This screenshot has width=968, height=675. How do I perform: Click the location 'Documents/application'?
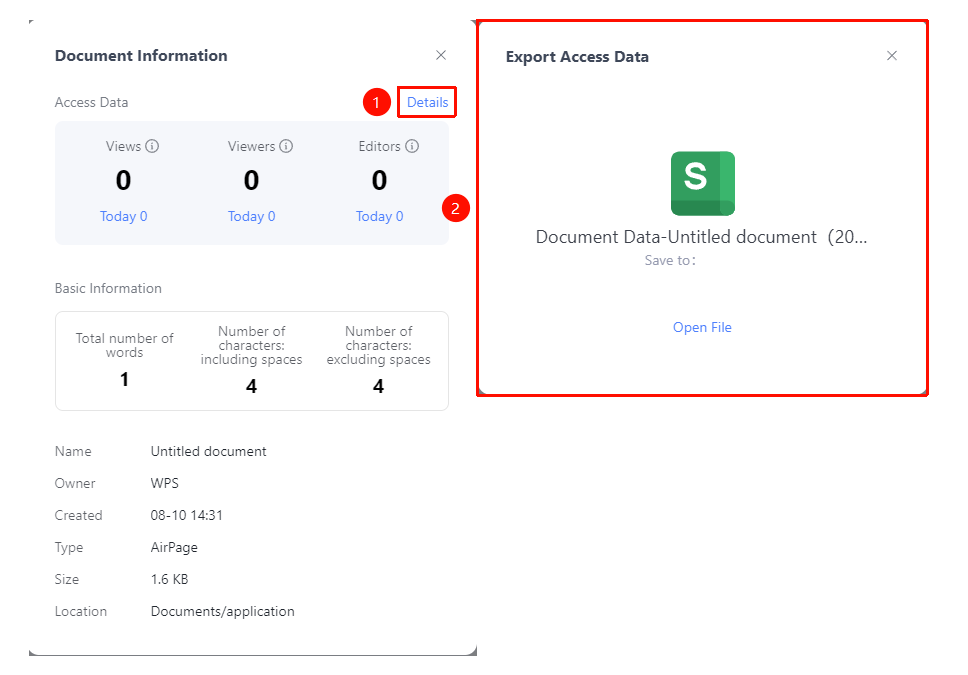[x=222, y=611]
